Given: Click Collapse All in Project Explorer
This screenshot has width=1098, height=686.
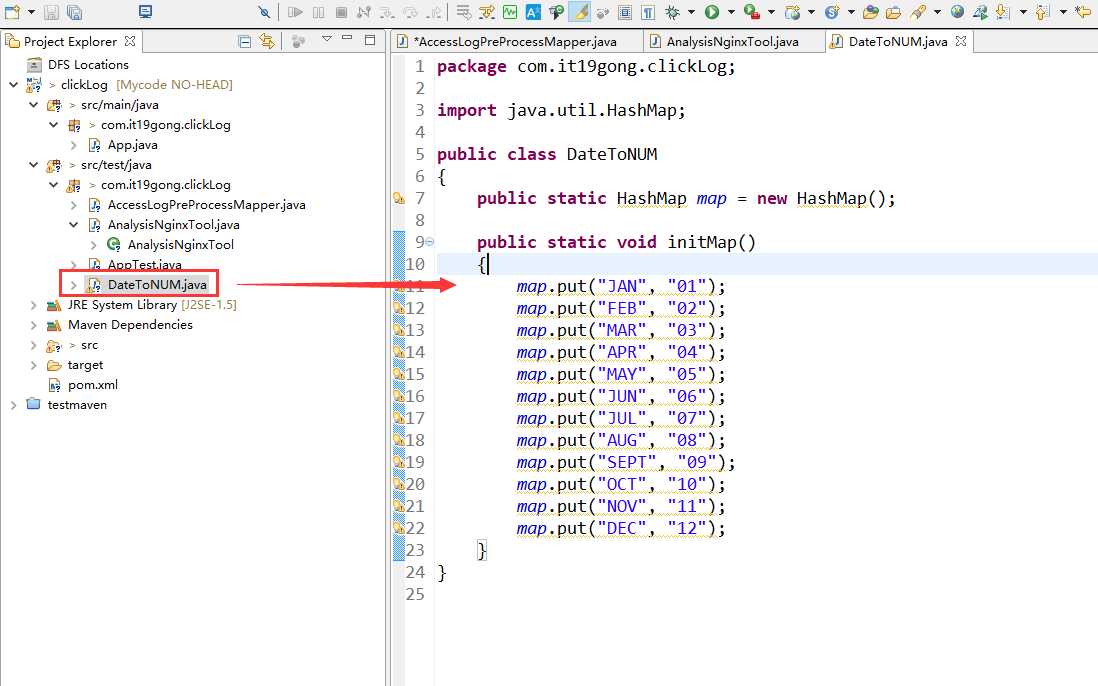Looking at the screenshot, I should (244, 41).
